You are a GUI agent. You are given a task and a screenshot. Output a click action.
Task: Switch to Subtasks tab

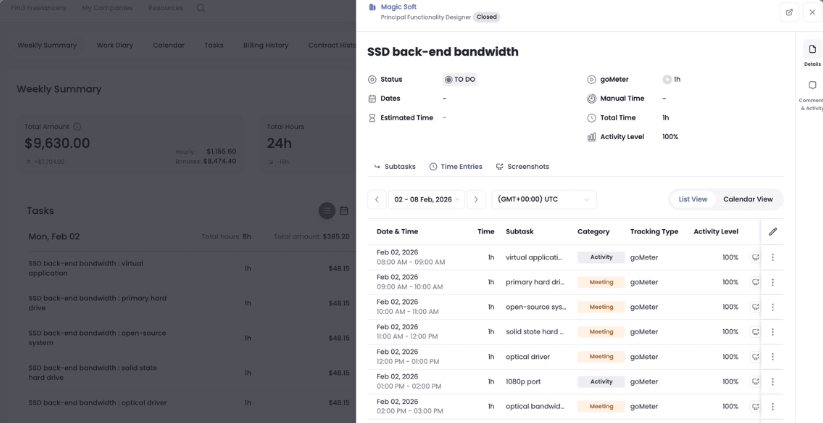coord(395,166)
